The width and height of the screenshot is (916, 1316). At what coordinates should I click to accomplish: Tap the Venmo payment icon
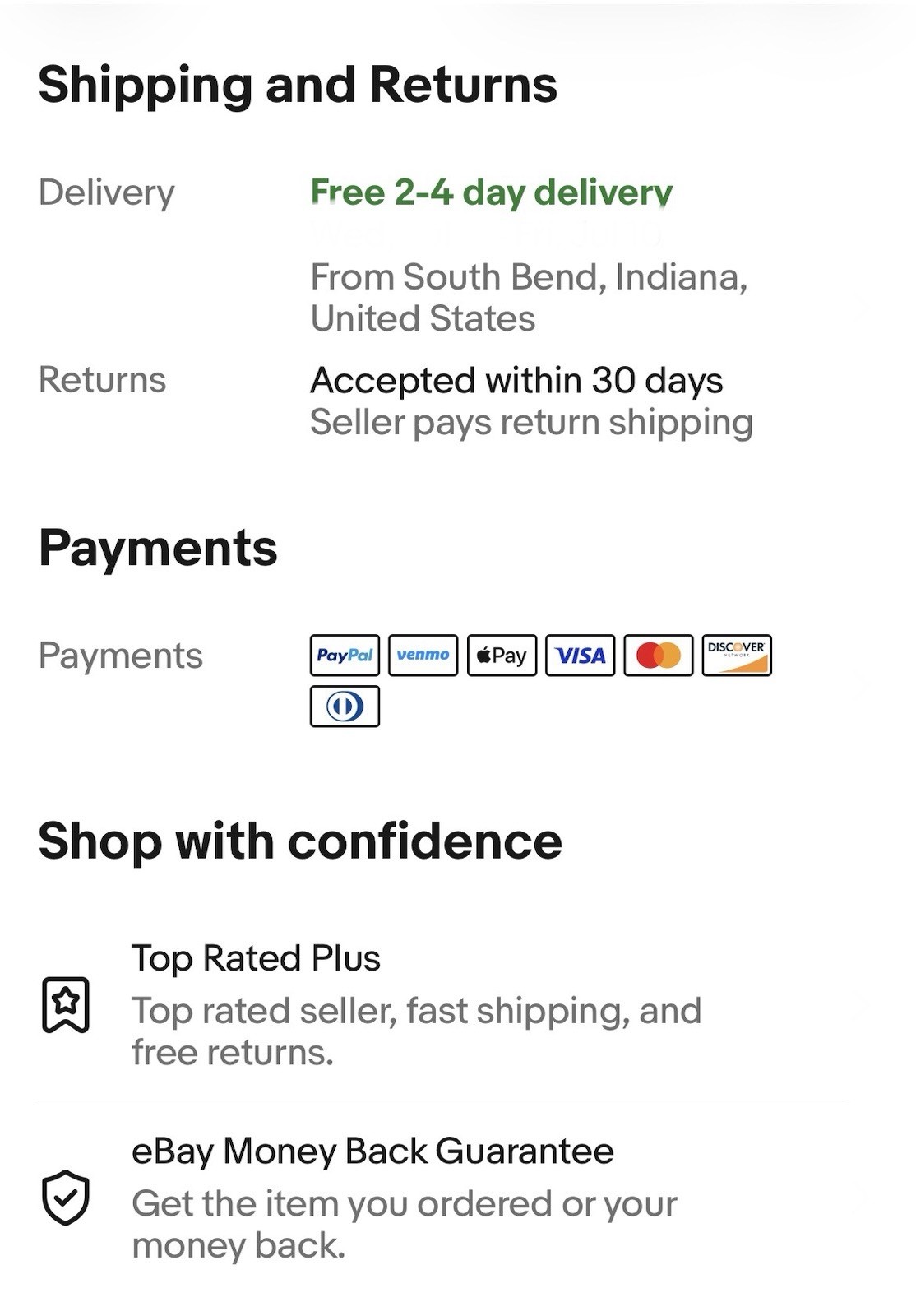423,655
